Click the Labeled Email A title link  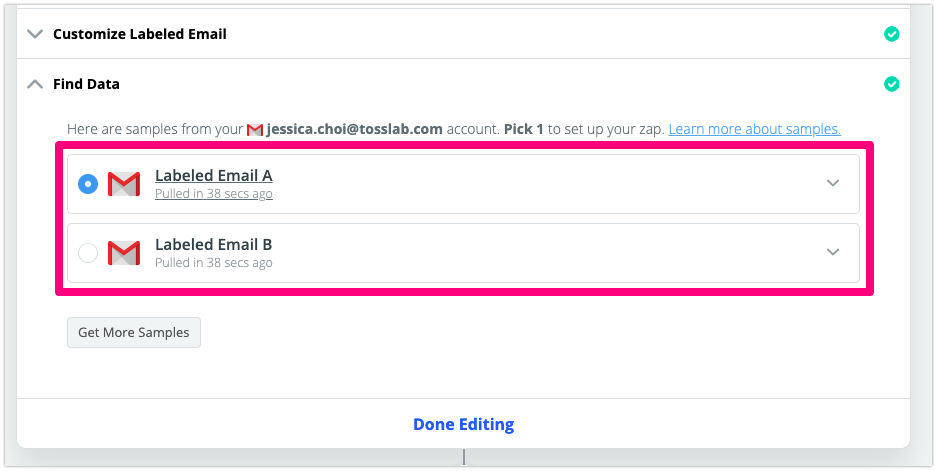coord(213,175)
